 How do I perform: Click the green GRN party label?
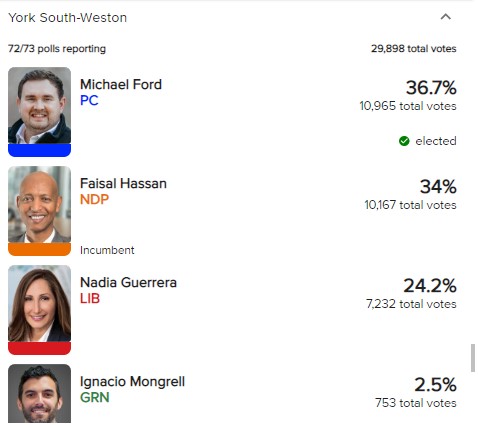pyautogui.click(x=95, y=397)
